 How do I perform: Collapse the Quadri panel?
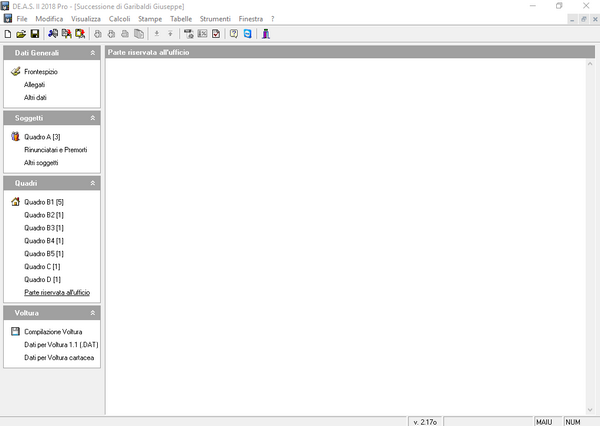(93, 183)
